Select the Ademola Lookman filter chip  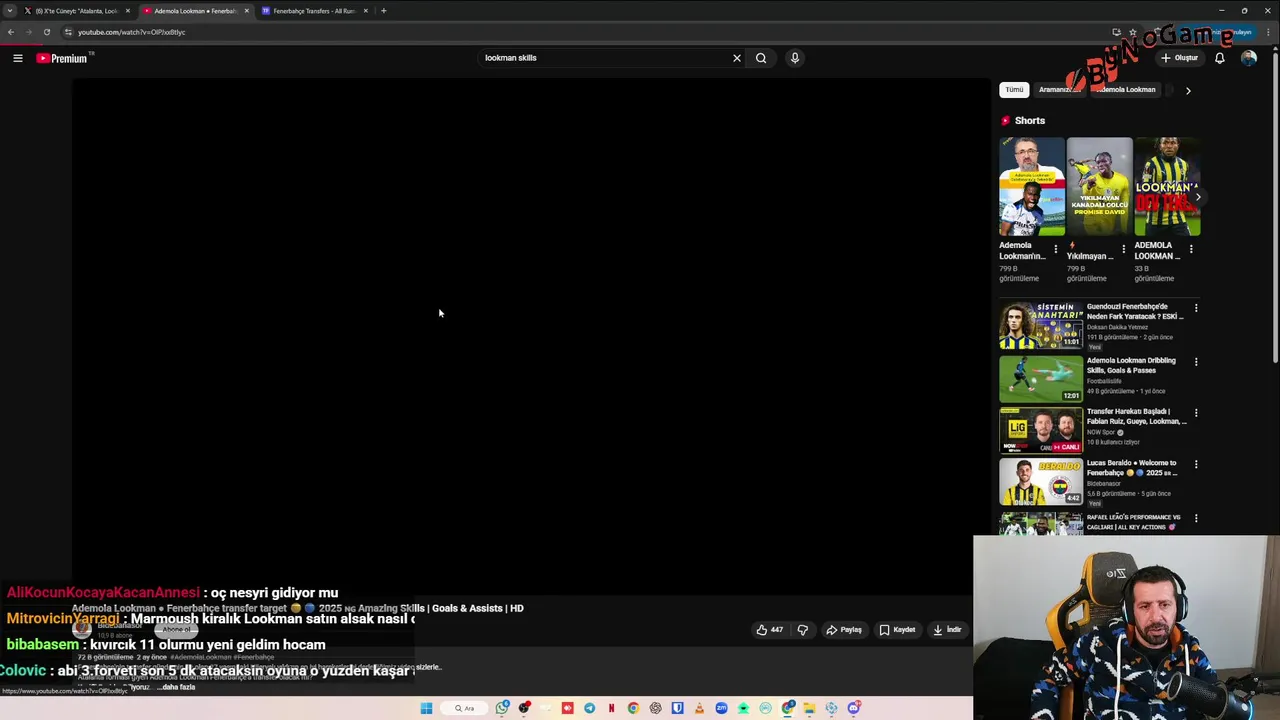[x=1127, y=90]
